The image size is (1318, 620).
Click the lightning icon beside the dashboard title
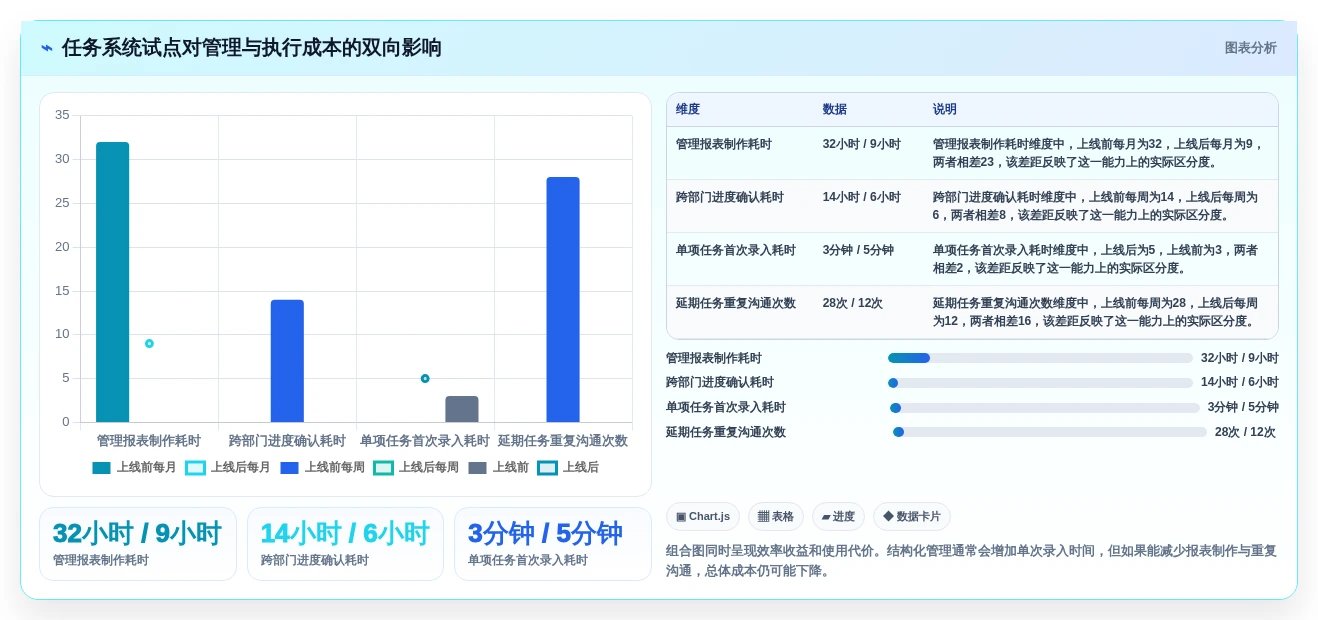[x=47, y=48]
